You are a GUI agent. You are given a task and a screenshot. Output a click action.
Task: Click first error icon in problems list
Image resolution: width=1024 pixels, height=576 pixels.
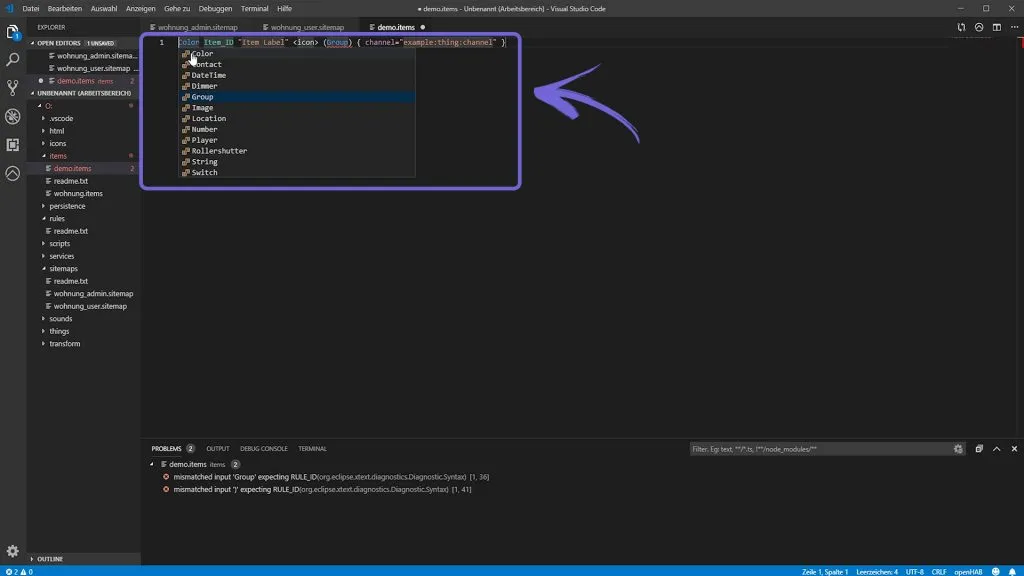(x=166, y=477)
